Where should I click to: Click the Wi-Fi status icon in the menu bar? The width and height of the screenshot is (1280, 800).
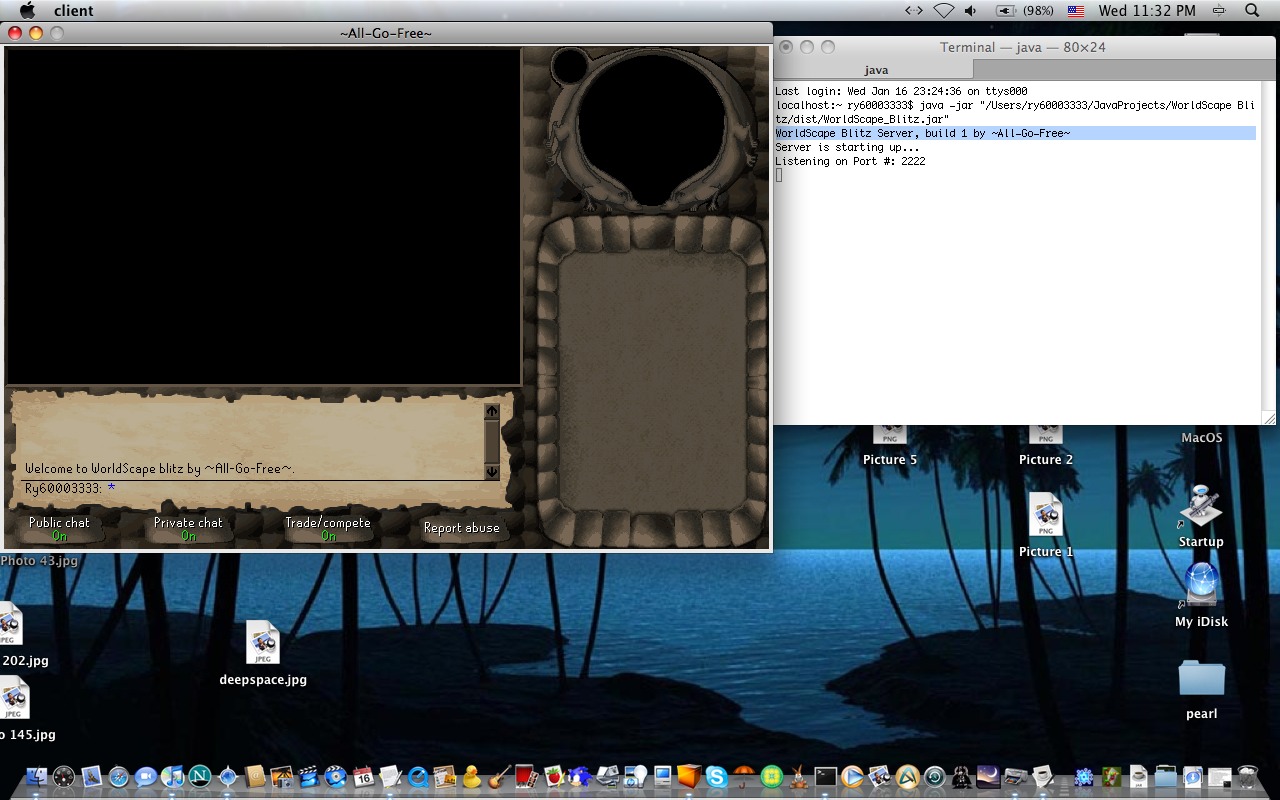[x=943, y=10]
